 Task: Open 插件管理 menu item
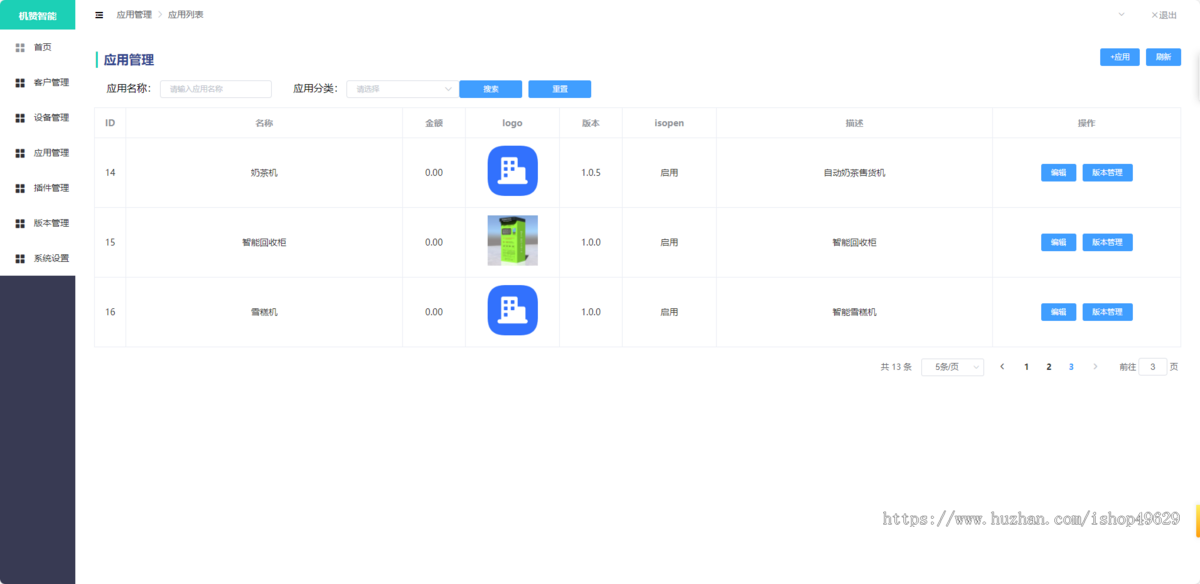[x=51, y=188]
